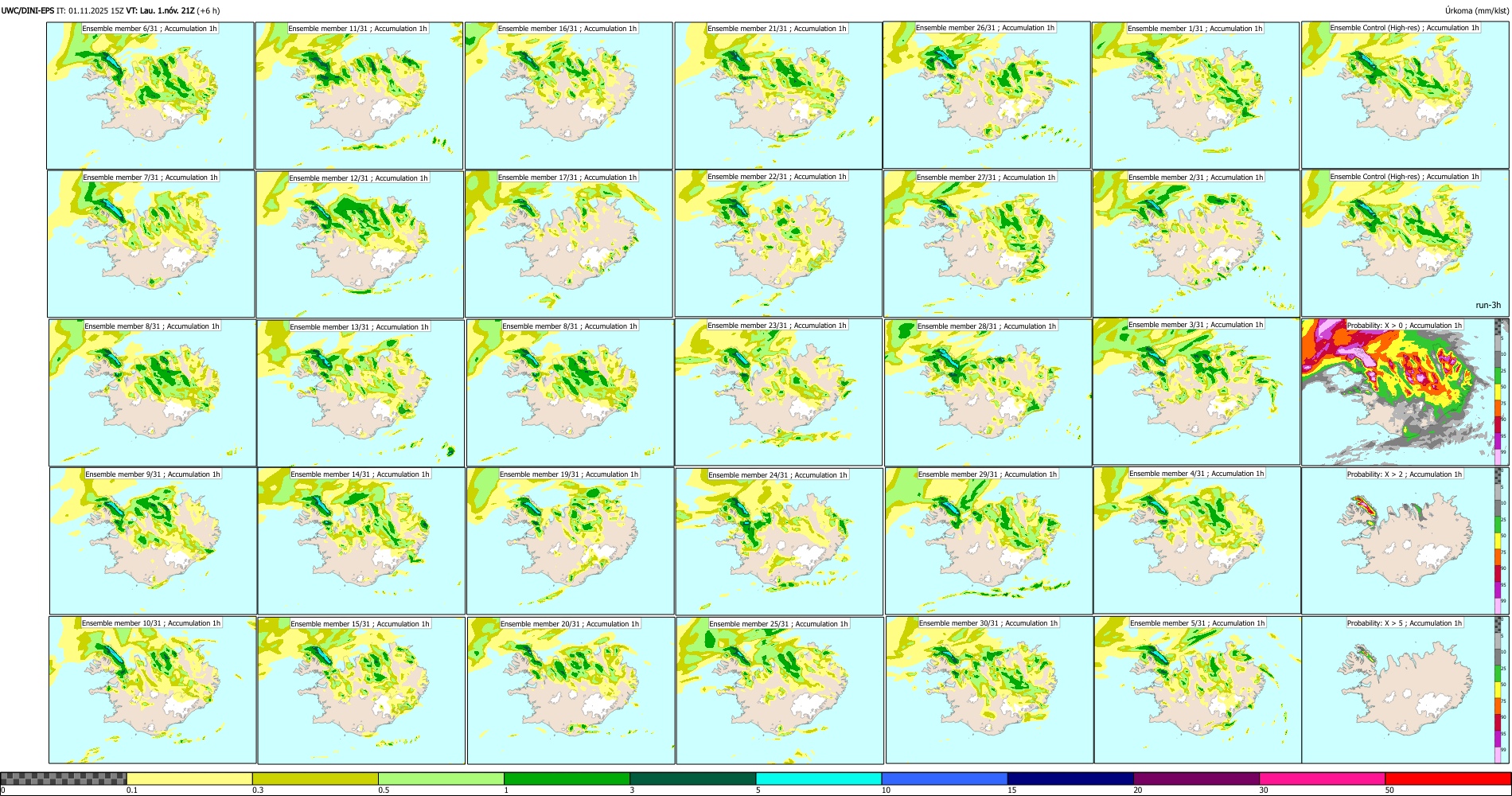
Task: Click the cyan 5–10 legend swatch
Action: point(819,778)
